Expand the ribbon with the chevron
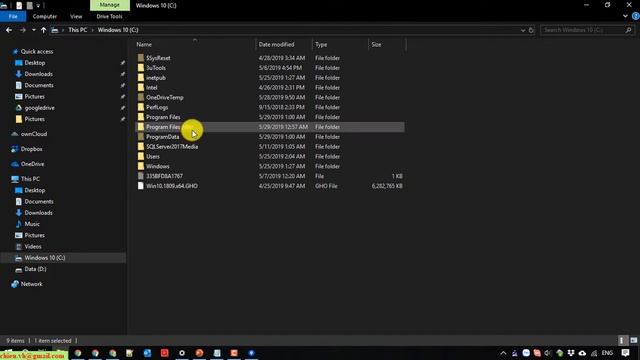Viewport: 640px width, 360px height. tap(625, 16)
